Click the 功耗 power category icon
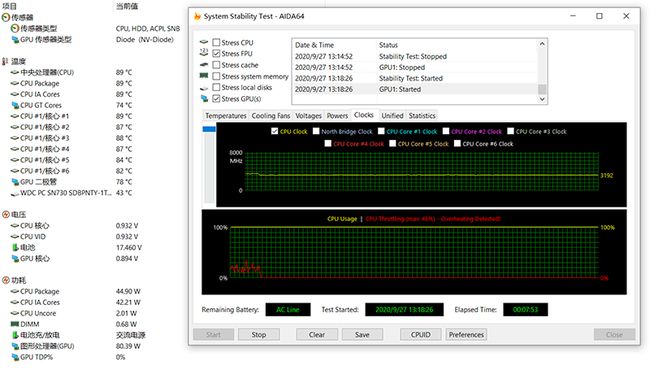This screenshot has height=370, width=650. [x=6, y=281]
